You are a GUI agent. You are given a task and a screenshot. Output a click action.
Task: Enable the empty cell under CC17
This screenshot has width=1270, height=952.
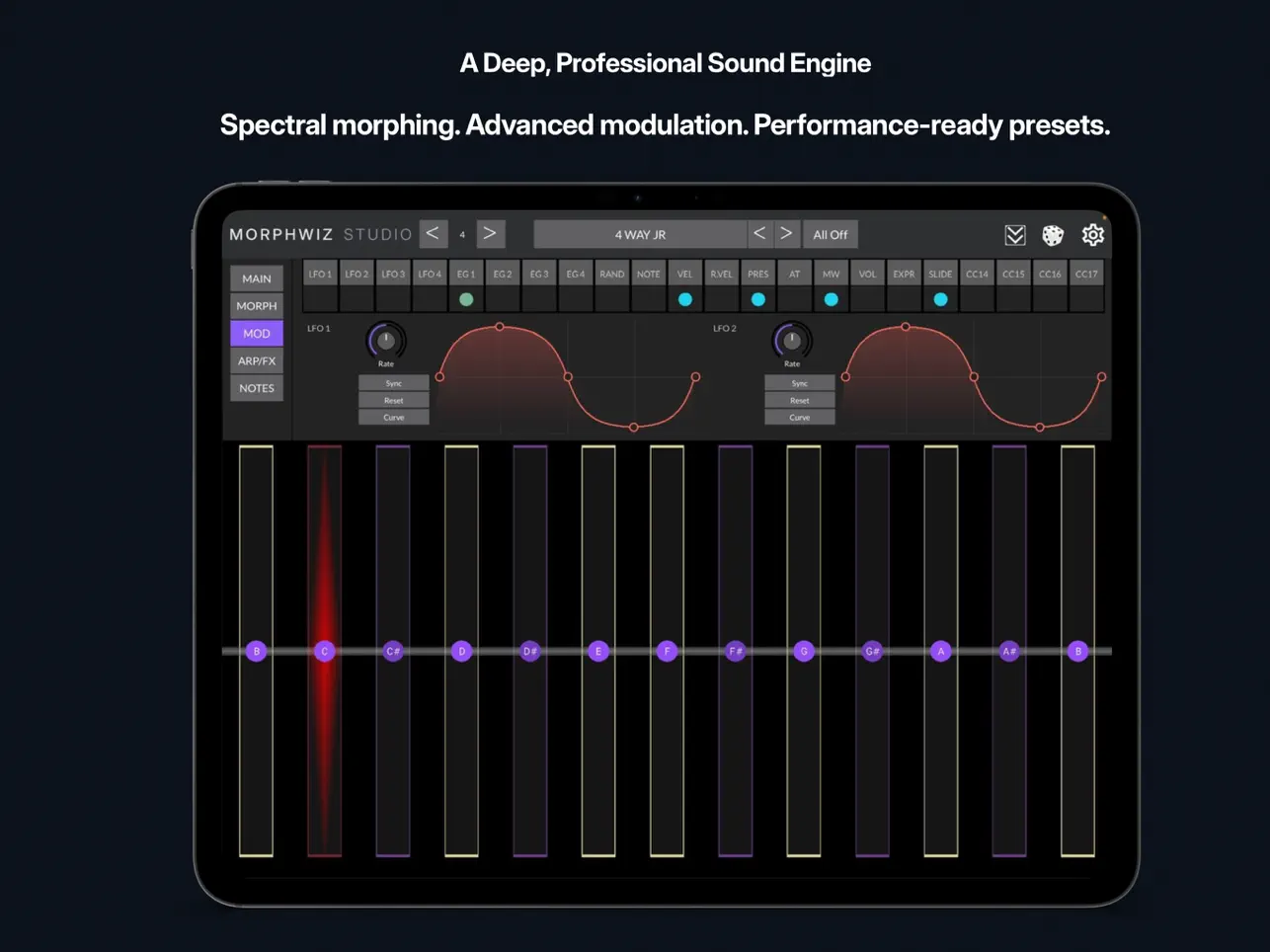coord(1086,299)
